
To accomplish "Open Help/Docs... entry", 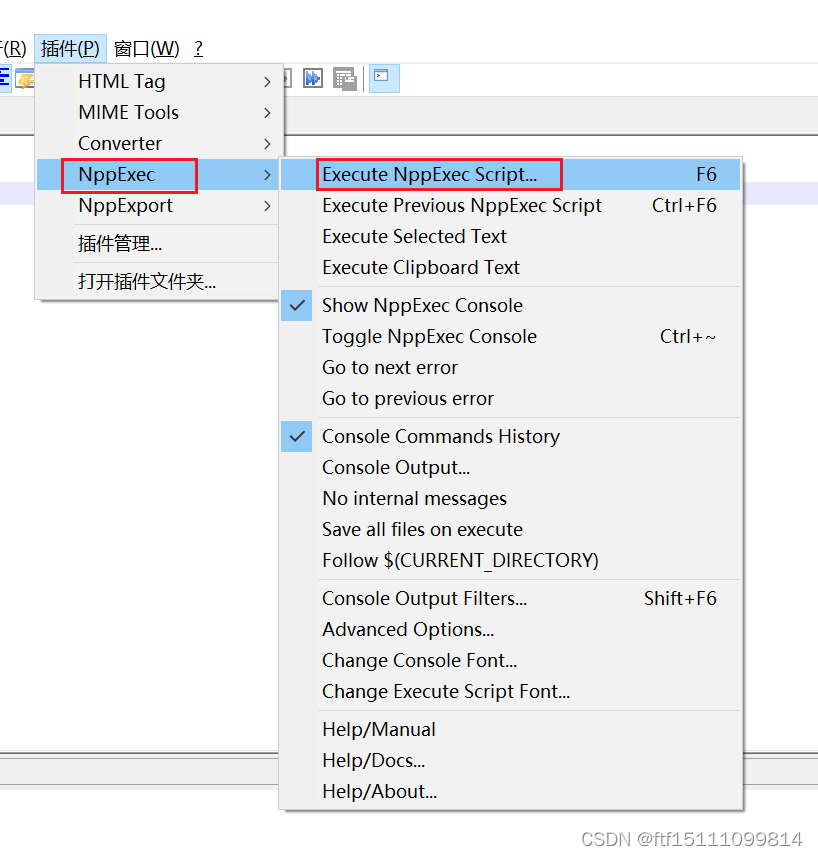I will pyautogui.click(x=510, y=761).
